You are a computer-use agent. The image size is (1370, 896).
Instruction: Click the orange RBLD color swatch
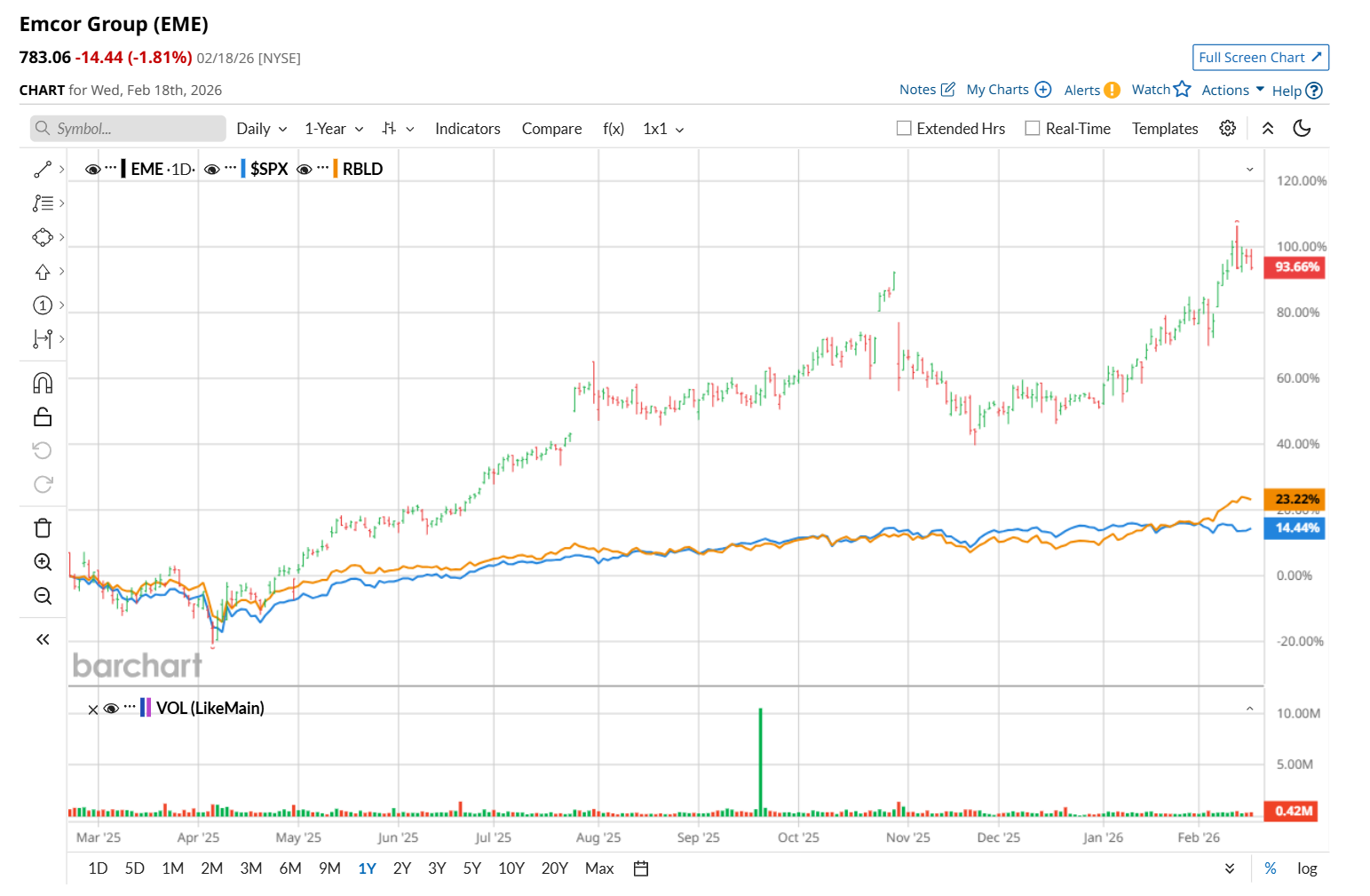[x=335, y=169]
